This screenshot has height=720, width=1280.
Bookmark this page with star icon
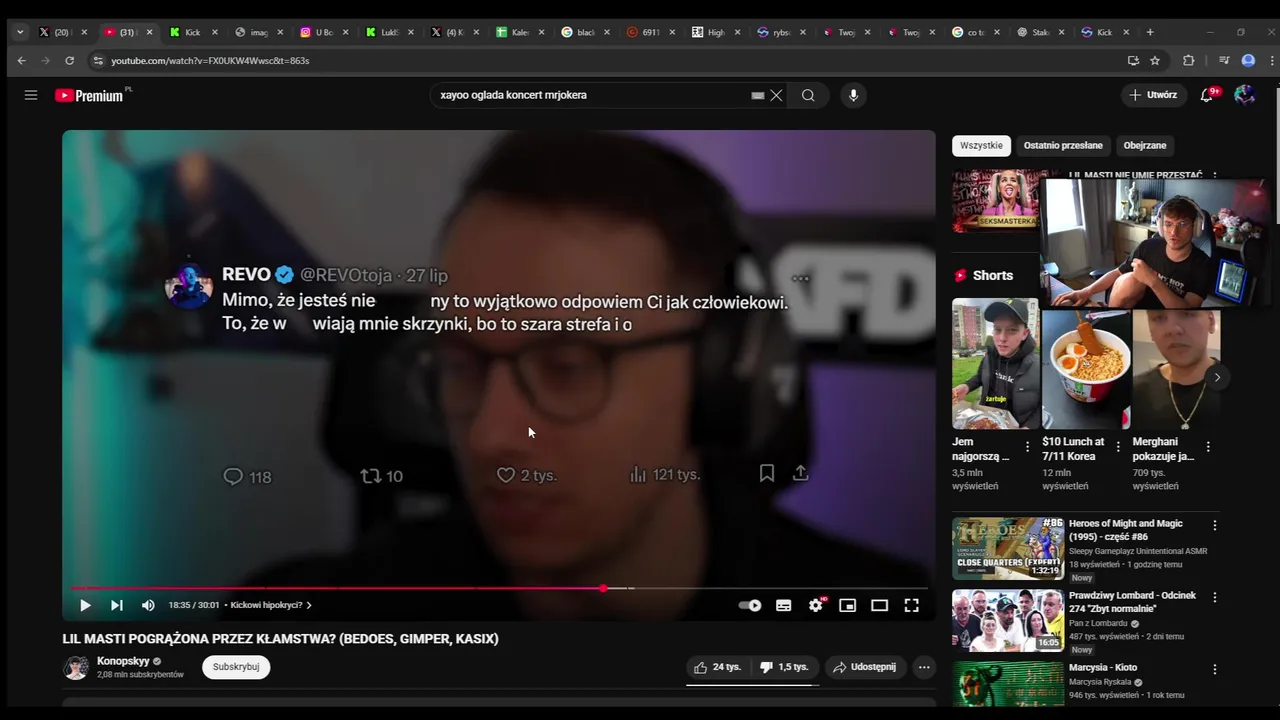[1155, 60]
